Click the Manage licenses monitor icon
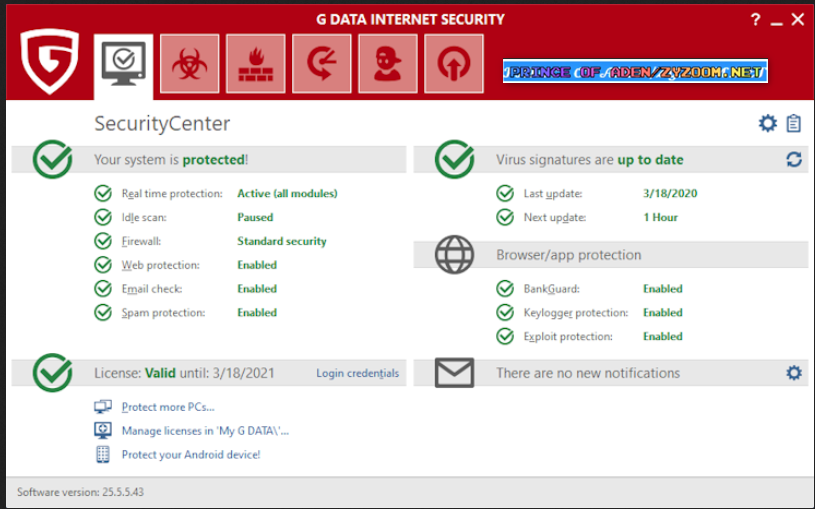Screen dimensions: 815x509 point(103,430)
